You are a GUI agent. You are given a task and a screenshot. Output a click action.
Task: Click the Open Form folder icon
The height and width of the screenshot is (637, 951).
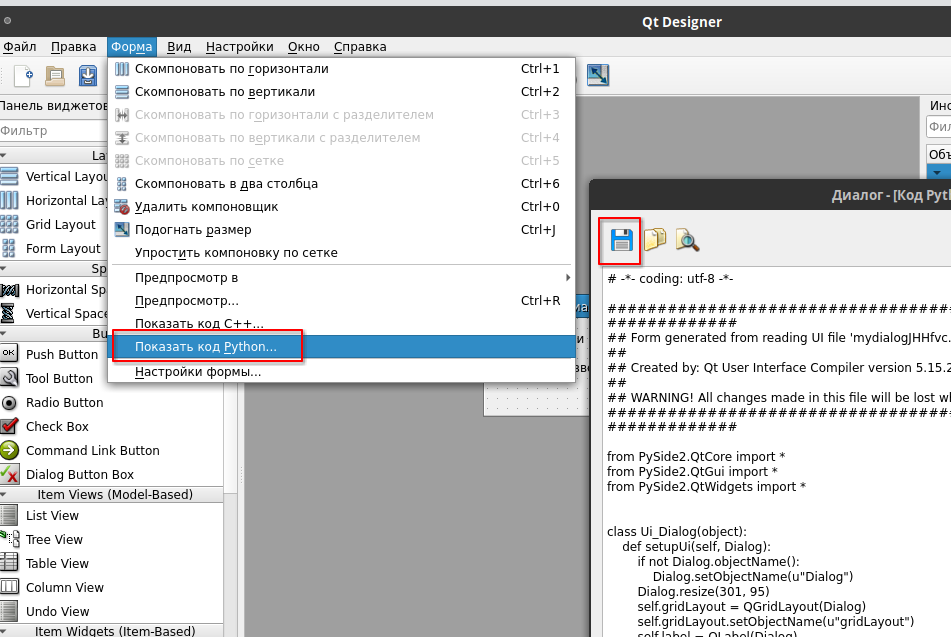tap(55, 75)
